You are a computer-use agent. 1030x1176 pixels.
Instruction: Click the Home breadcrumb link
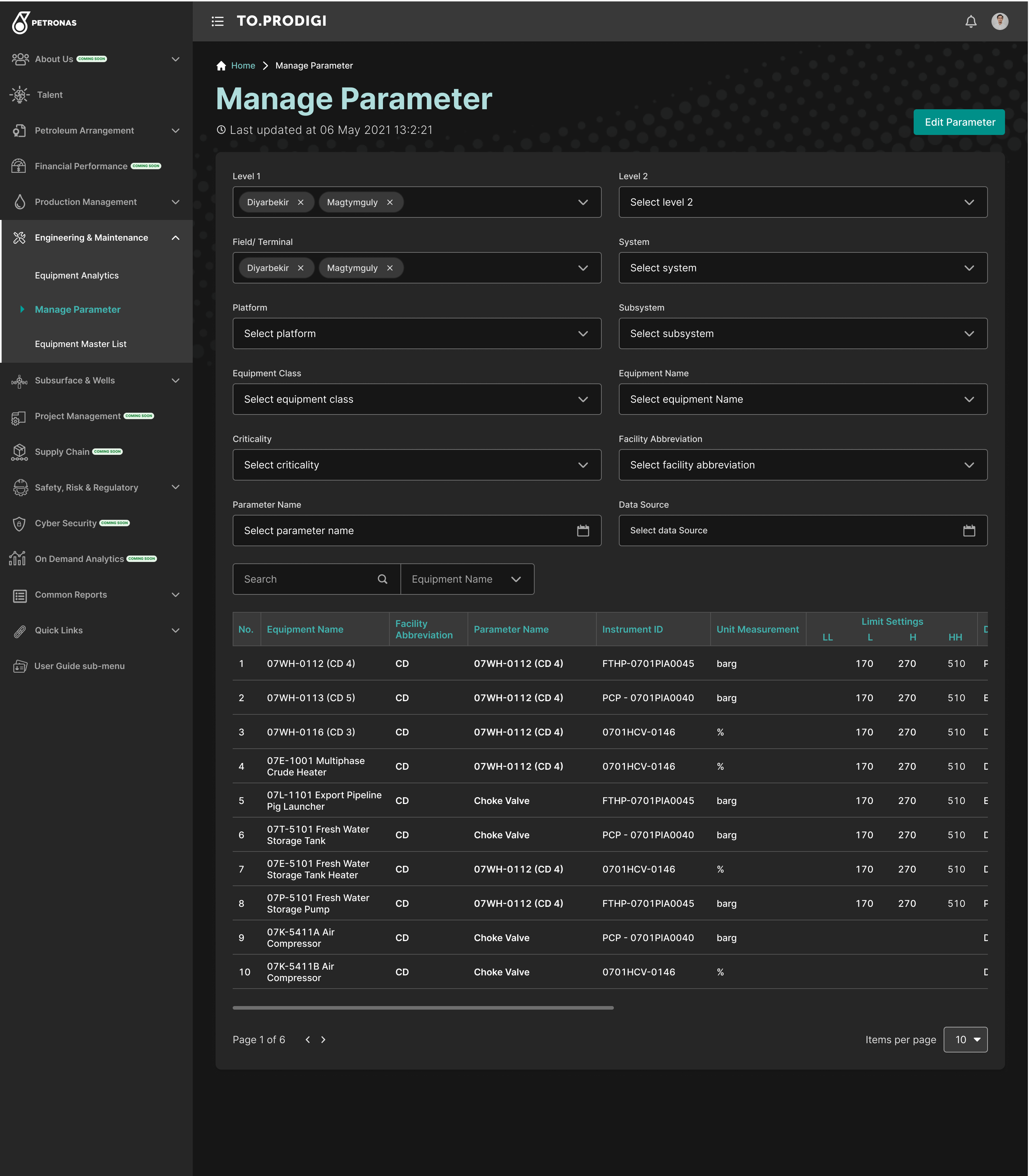point(243,66)
